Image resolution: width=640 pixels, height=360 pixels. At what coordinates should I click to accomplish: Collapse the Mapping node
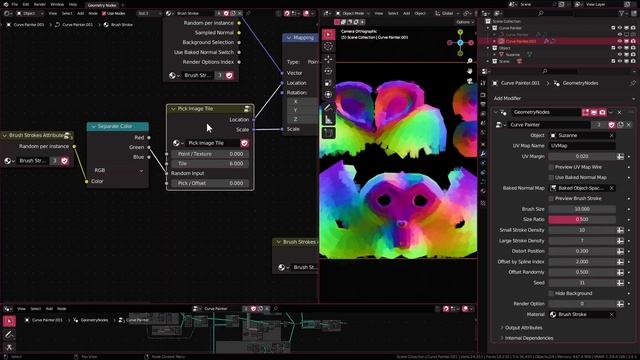tap(289, 38)
